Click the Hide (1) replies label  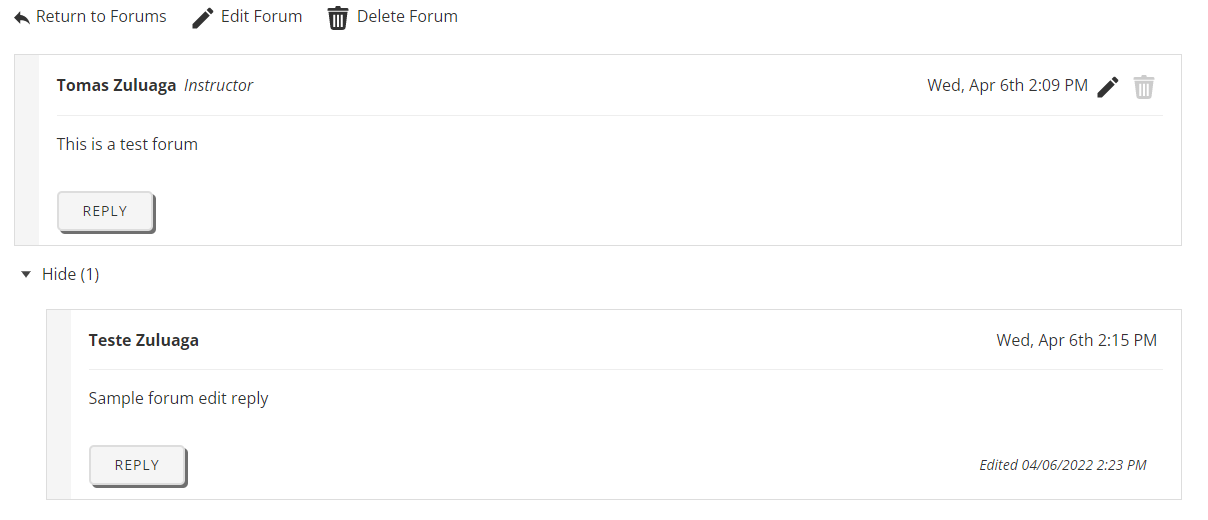[70, 274]
